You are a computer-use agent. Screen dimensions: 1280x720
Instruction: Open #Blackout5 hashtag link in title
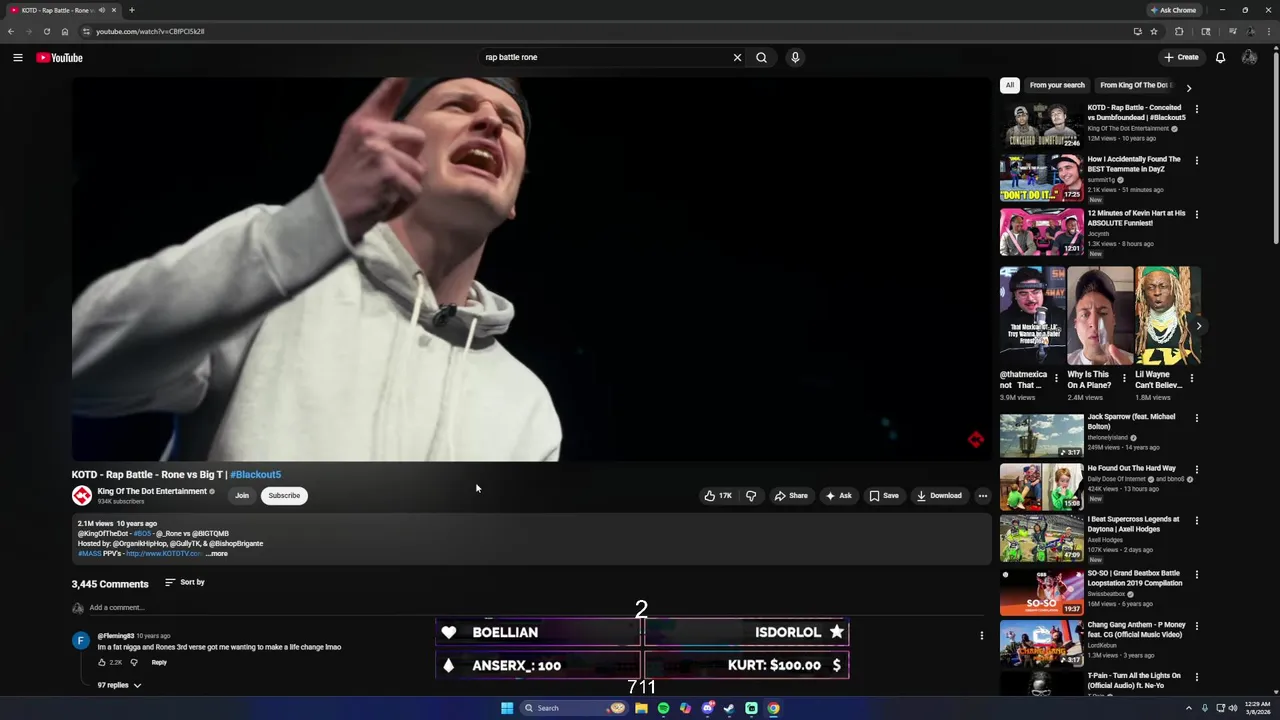tap(256, 475)
